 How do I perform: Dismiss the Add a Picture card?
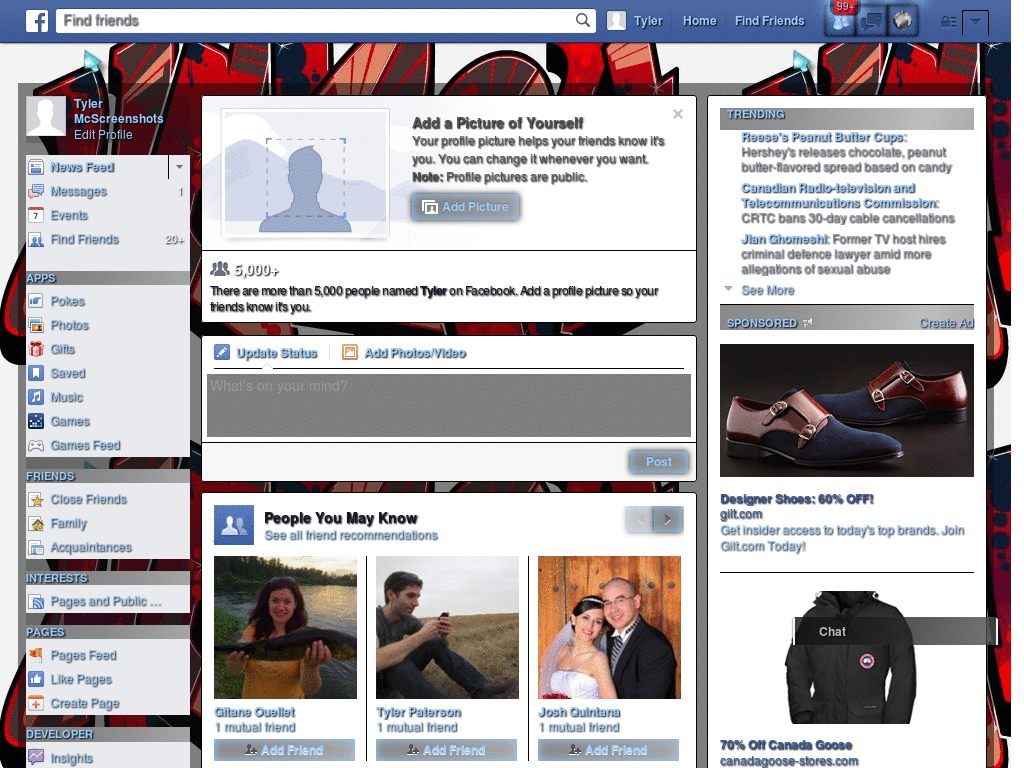678,114
